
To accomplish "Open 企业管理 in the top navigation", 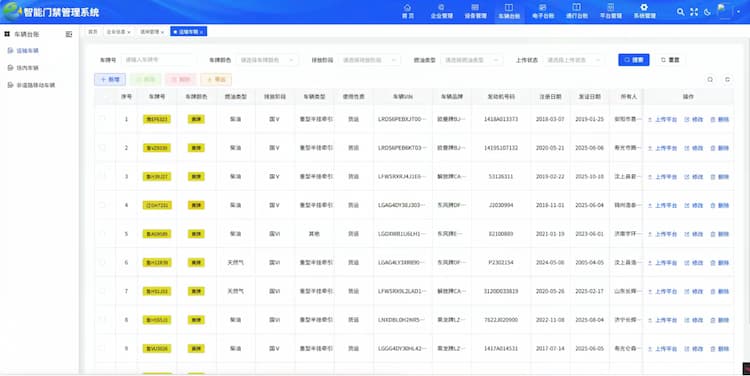I will coord(441,11).
